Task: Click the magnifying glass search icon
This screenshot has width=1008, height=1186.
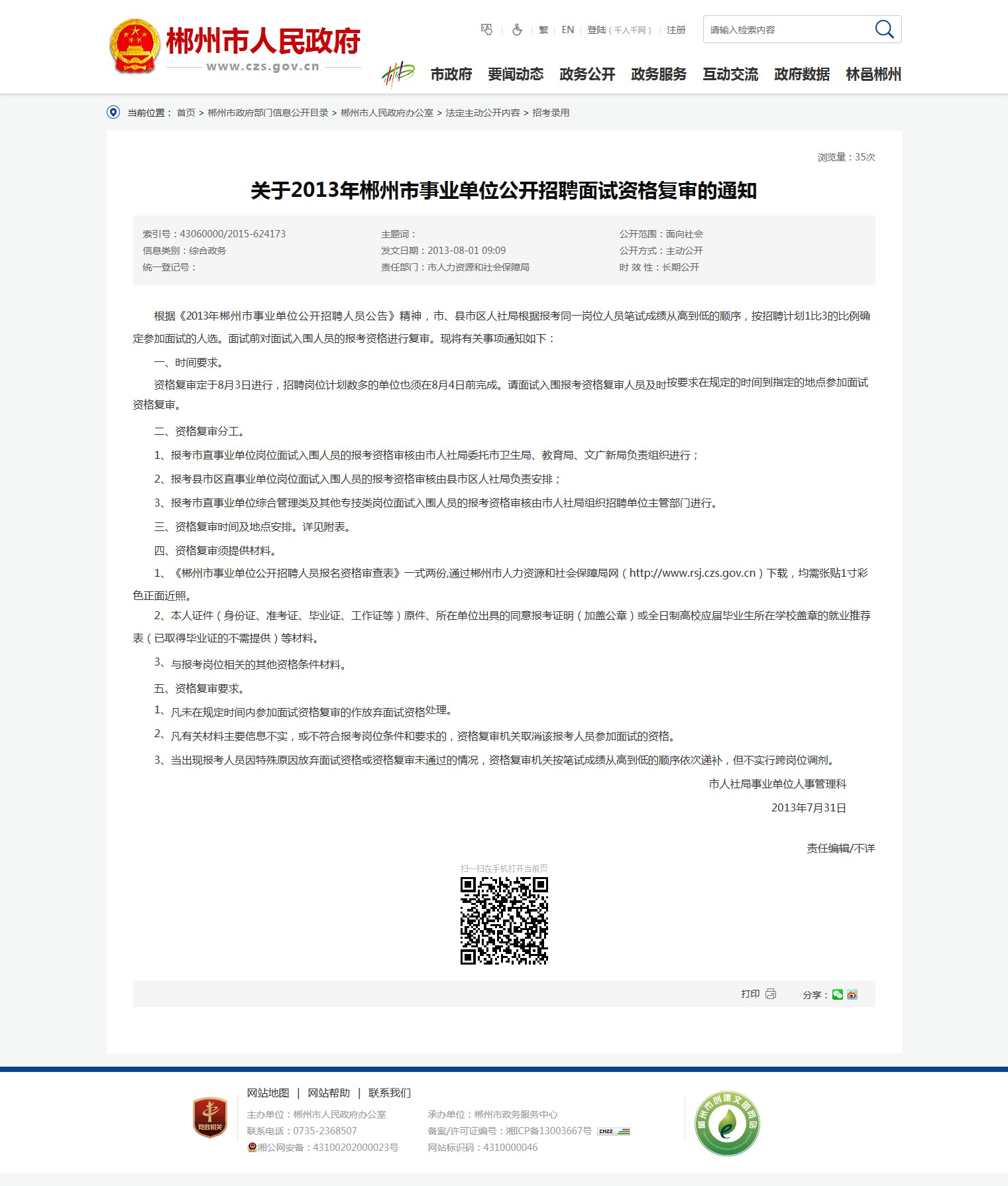Action: tap(884, 29)
